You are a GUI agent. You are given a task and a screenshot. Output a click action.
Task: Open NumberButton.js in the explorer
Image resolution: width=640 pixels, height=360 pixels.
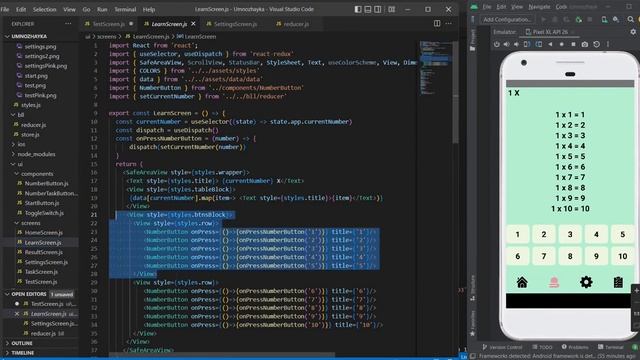pyautogui.click(x=46, y=183)
